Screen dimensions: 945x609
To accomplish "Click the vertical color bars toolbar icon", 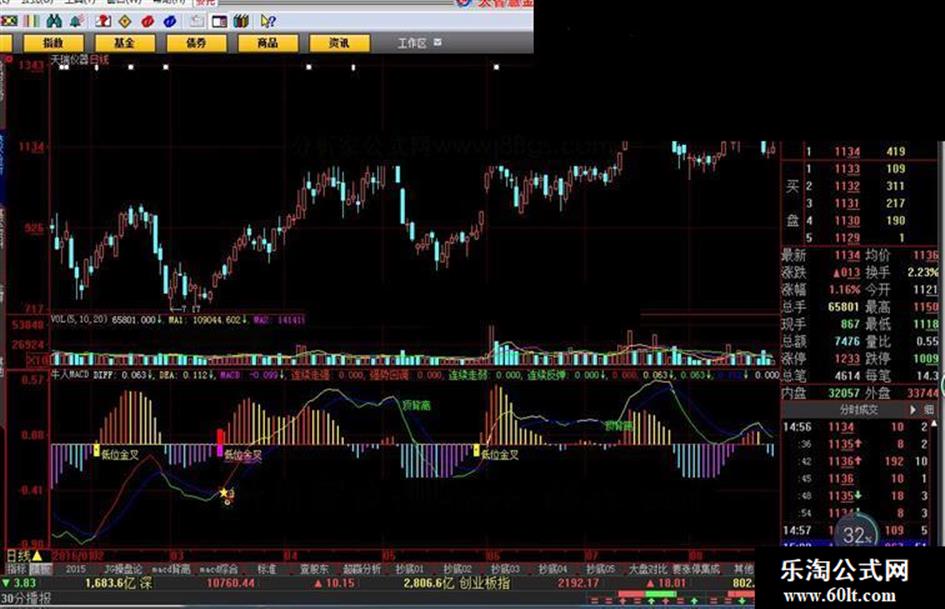I will pos(31,21).
